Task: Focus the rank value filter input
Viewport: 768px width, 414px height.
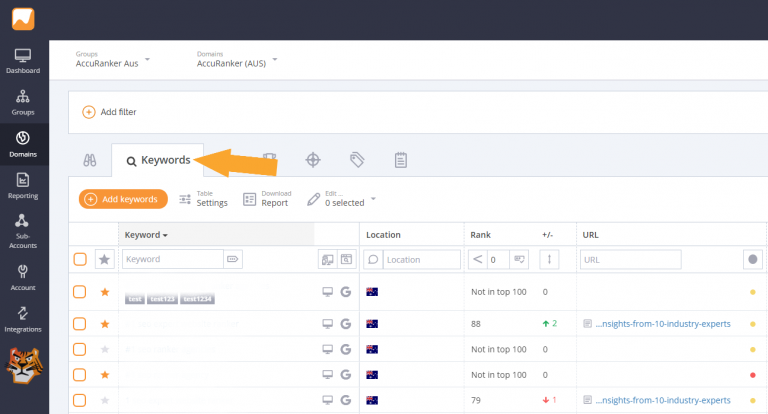Action: 498,260
